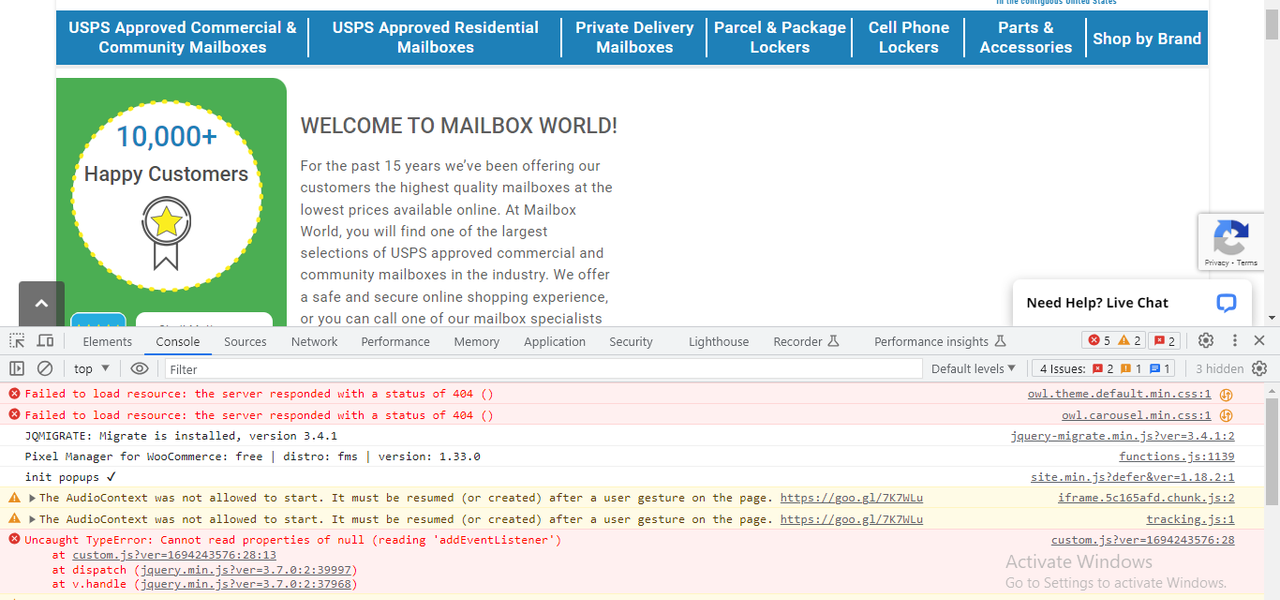This screenshot has width=1280, height=600.
Task: Open the functions.js:1139 source link
Action: [1176, 456]
